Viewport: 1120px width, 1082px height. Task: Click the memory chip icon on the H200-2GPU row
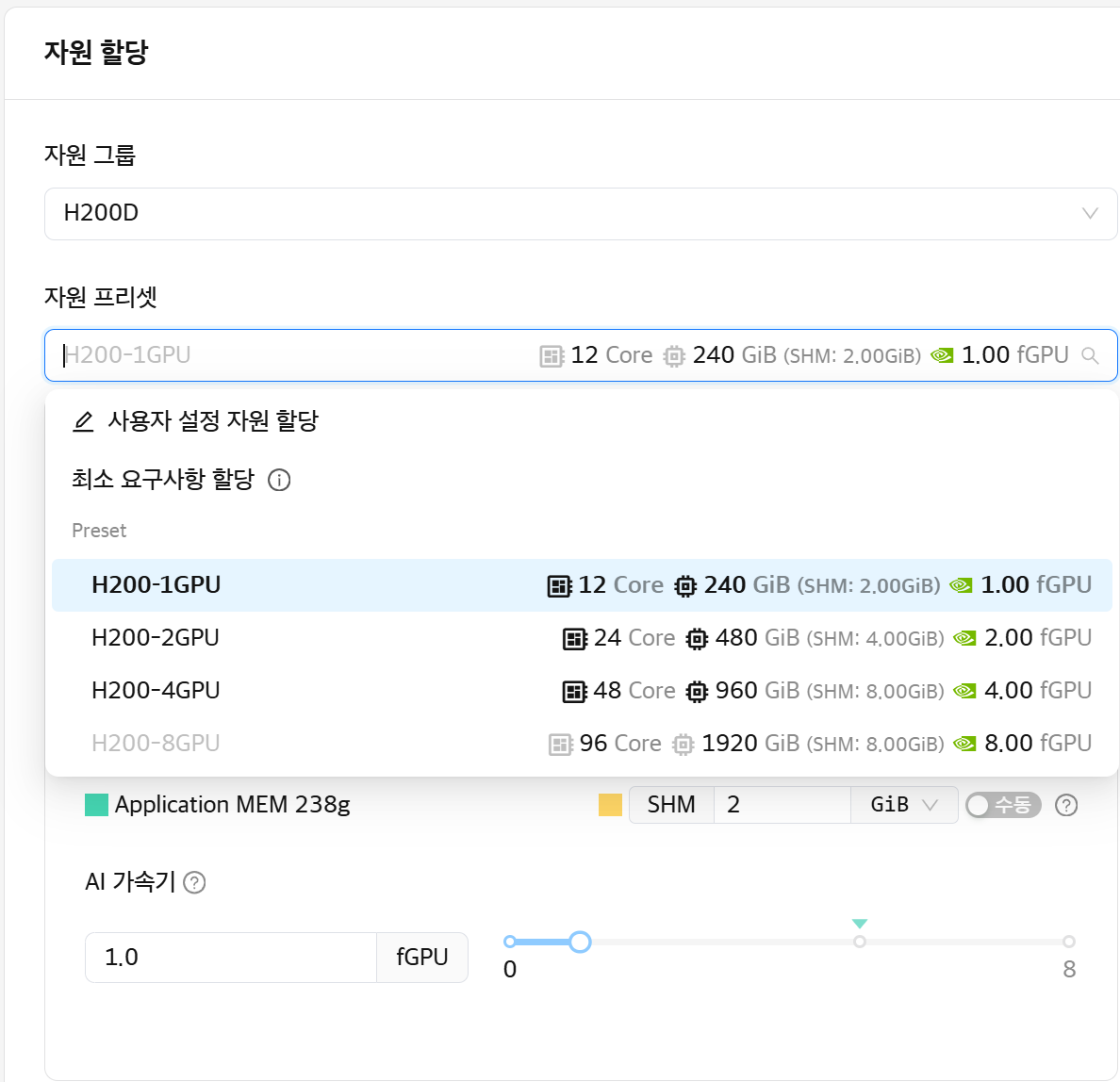tap(696, 638)
